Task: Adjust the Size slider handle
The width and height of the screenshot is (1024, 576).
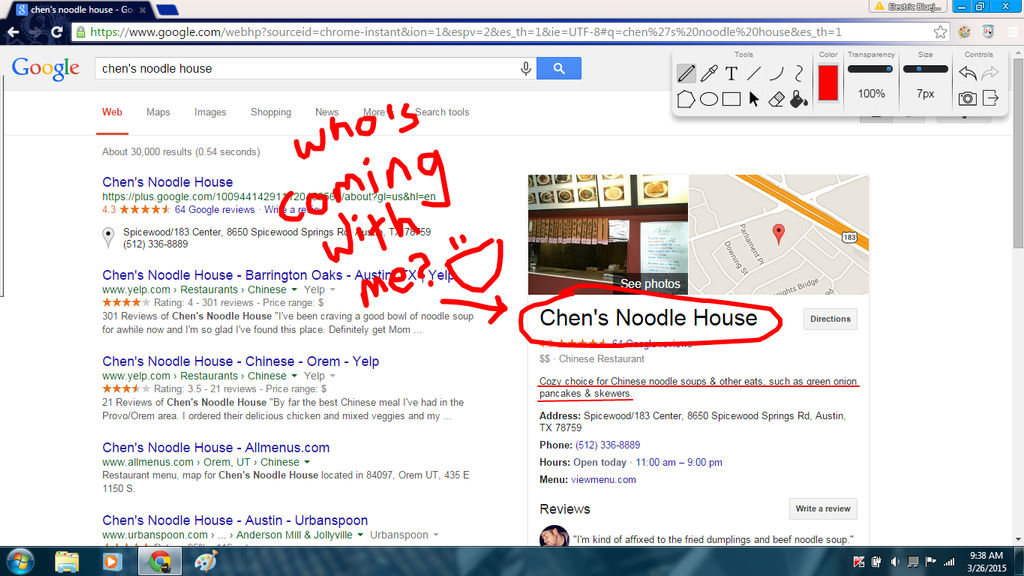Action: click(x=919, y=69)
